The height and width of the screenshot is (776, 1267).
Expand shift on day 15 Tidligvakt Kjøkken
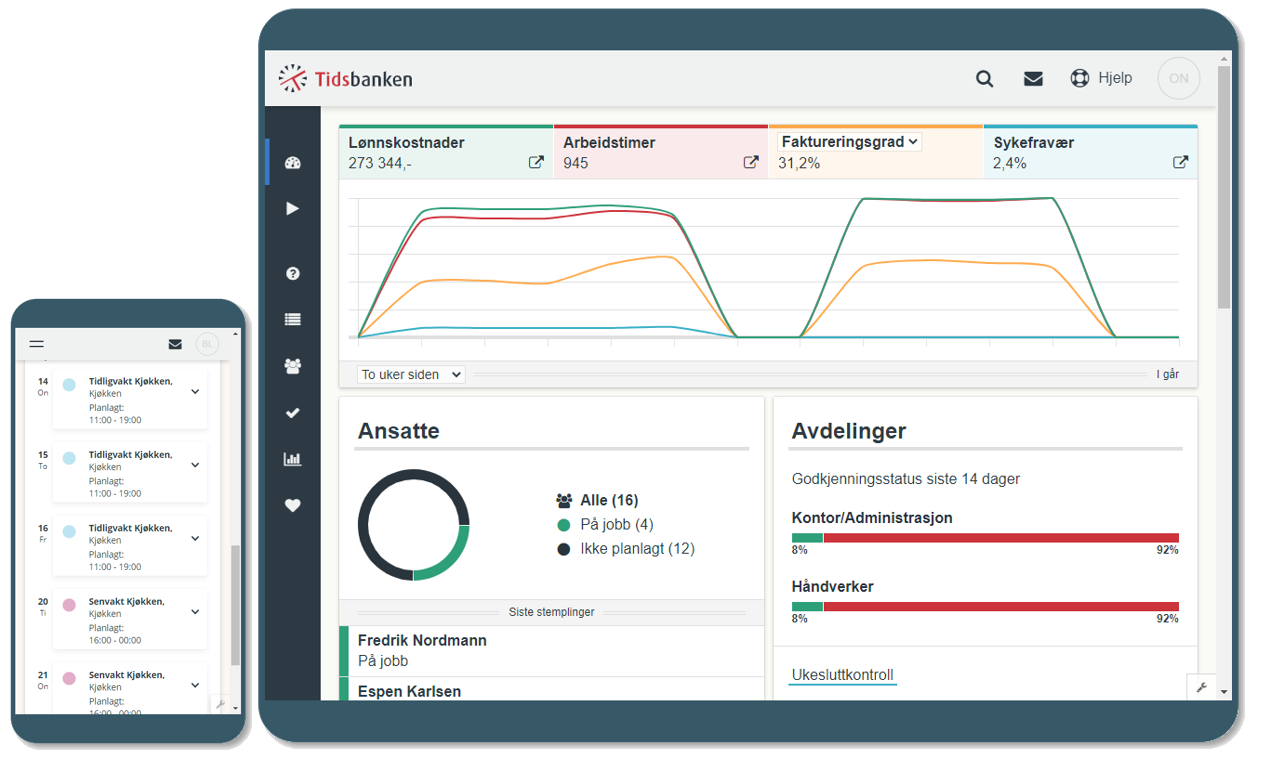(x=195, y=465)
